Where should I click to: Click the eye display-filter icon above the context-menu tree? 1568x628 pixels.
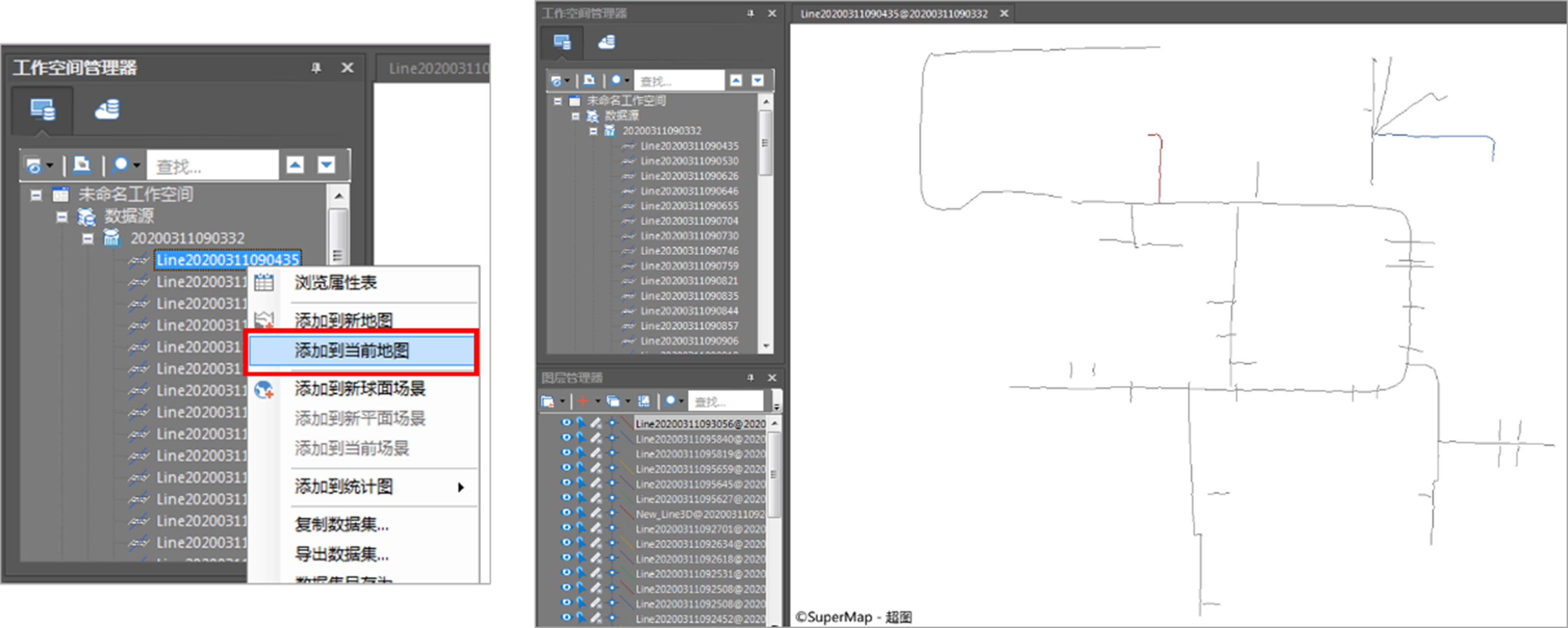tap(34, 165)
